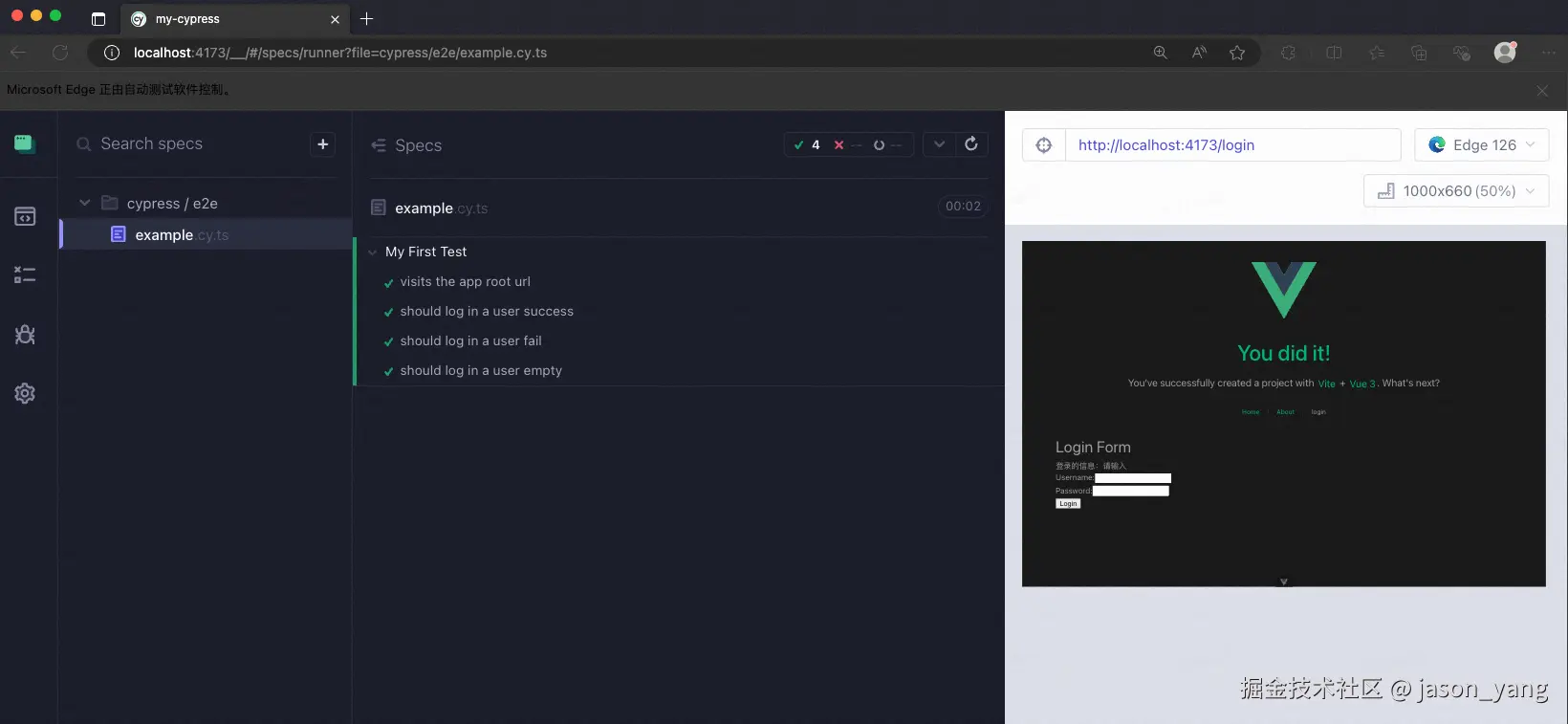
Task: Open browser essentials heart icon
Action: click(1461, 53)
